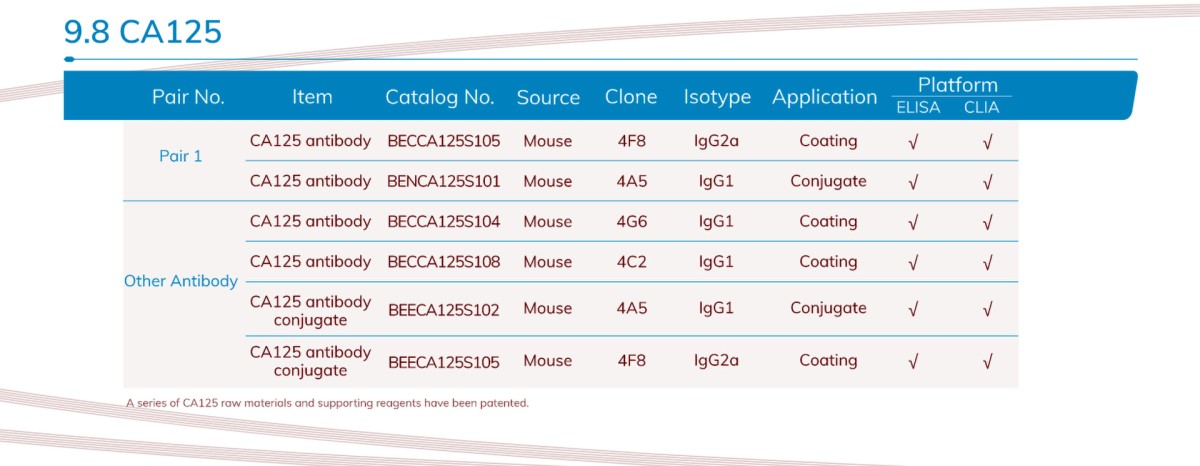Select the CLIA platform subheader
1200x466 pixels.
pyautogui.click(x=981, y=108)
